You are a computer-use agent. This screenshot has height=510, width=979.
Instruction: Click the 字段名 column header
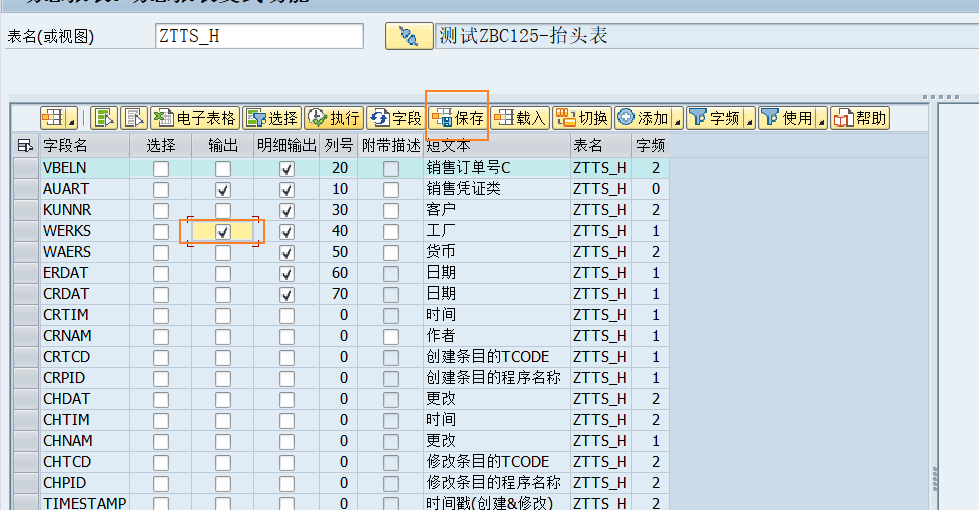tap(84, 146)
